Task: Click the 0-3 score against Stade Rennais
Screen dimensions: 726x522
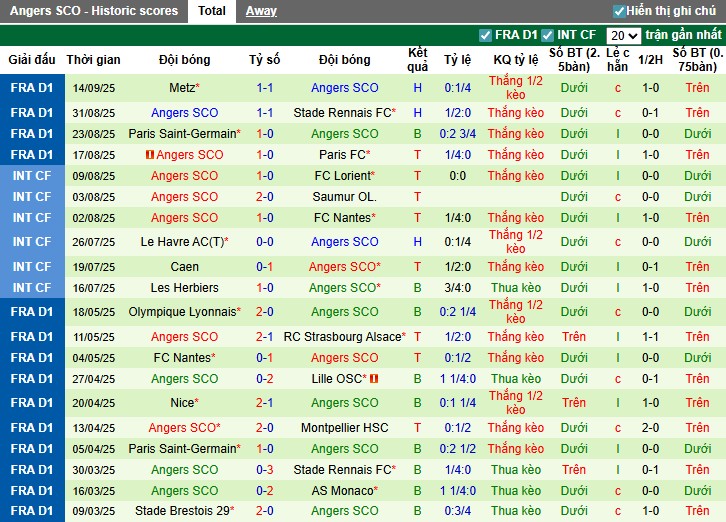Action: pos(265,470)
